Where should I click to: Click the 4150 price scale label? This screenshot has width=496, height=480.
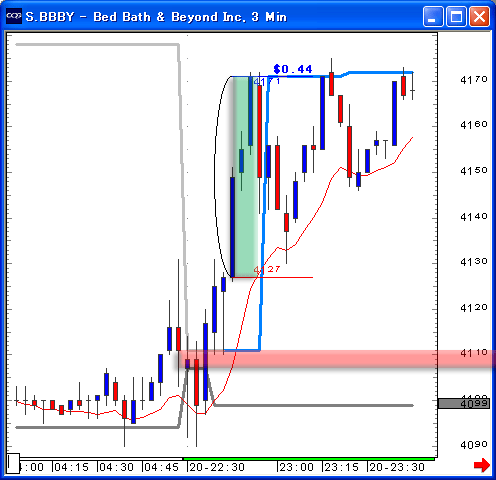click(x=474, y=171)
